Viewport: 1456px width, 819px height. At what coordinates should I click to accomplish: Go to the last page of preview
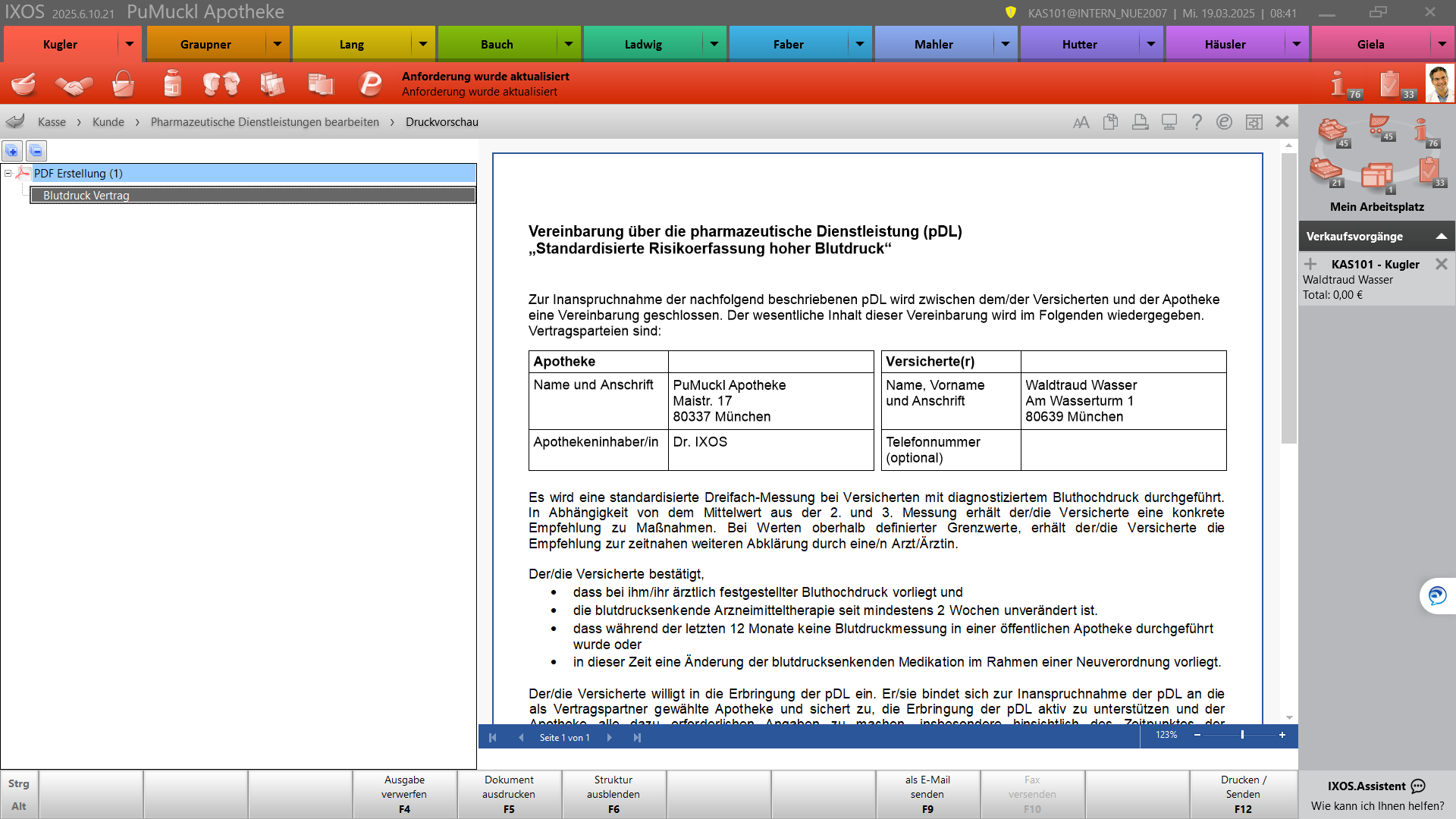637,737
